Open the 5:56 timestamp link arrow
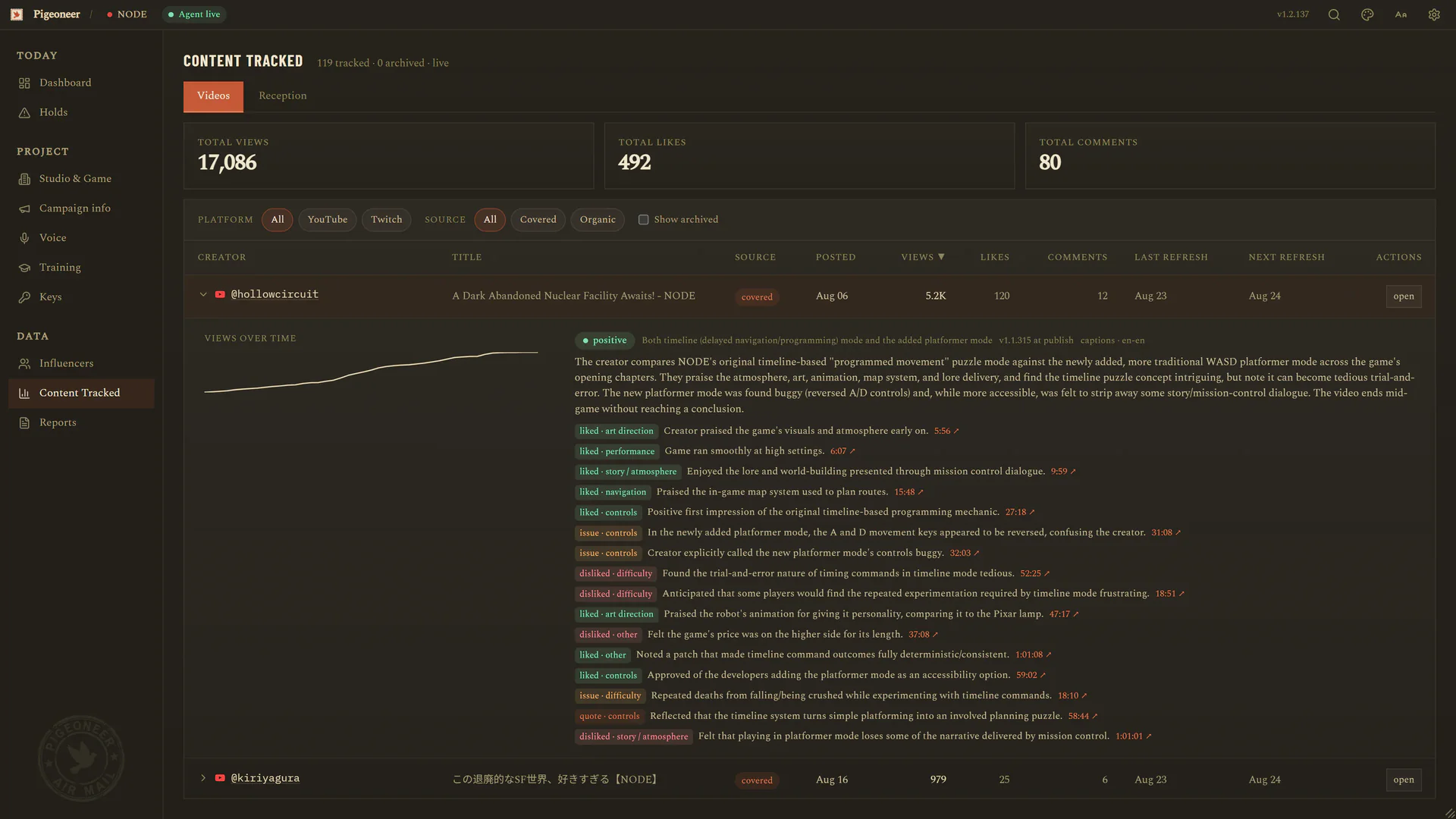Image resolution: width=1456 pixels, height=819 pixels. click(x=956, y=431)
